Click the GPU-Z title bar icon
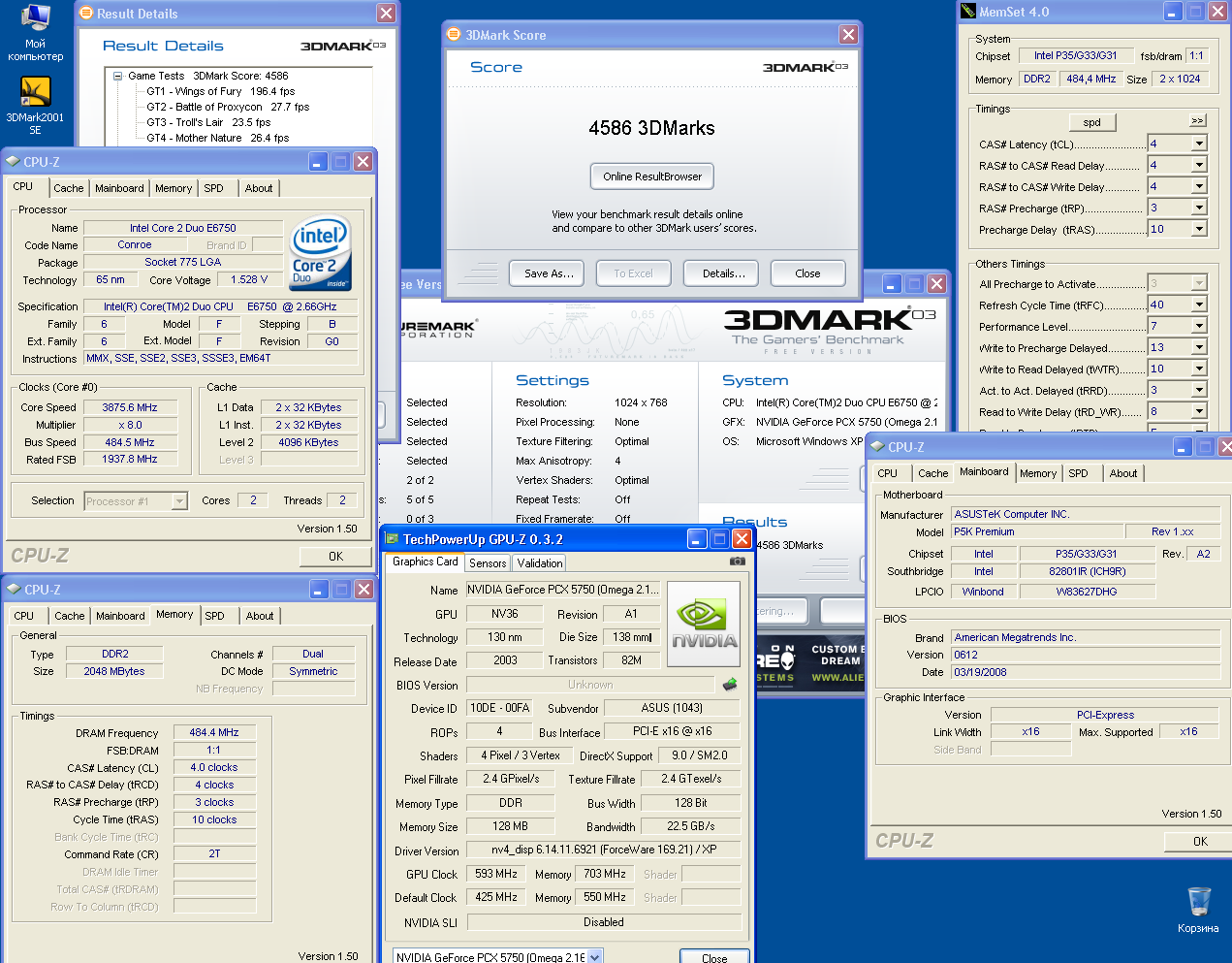The width and height of the screenshot is (1232, 963). (391, 539)
